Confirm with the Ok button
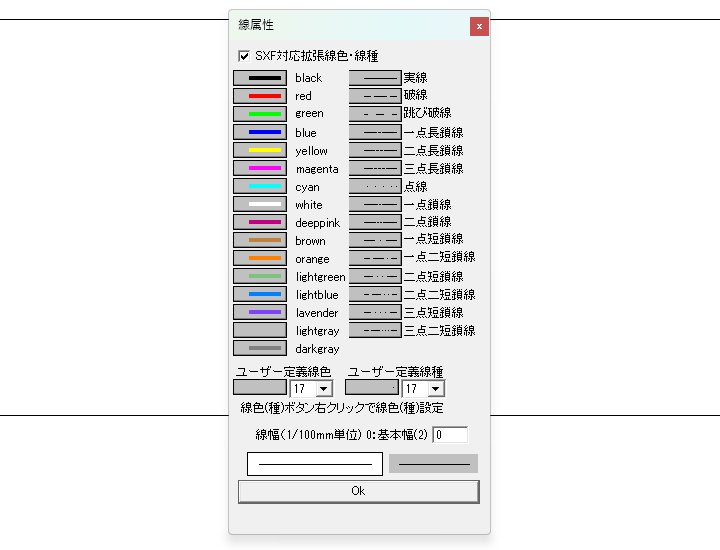720x550 pixels. [x=359, y=492]
